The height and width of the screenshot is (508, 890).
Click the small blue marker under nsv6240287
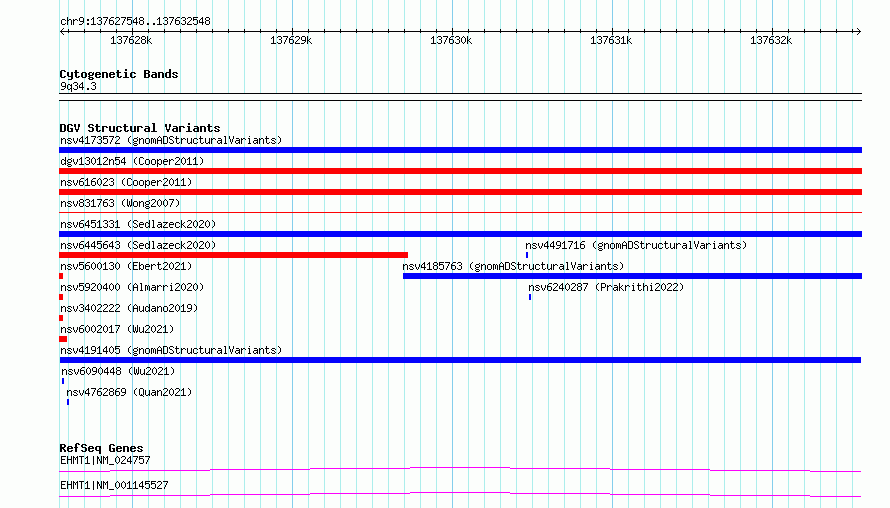[x=530, y=297]
